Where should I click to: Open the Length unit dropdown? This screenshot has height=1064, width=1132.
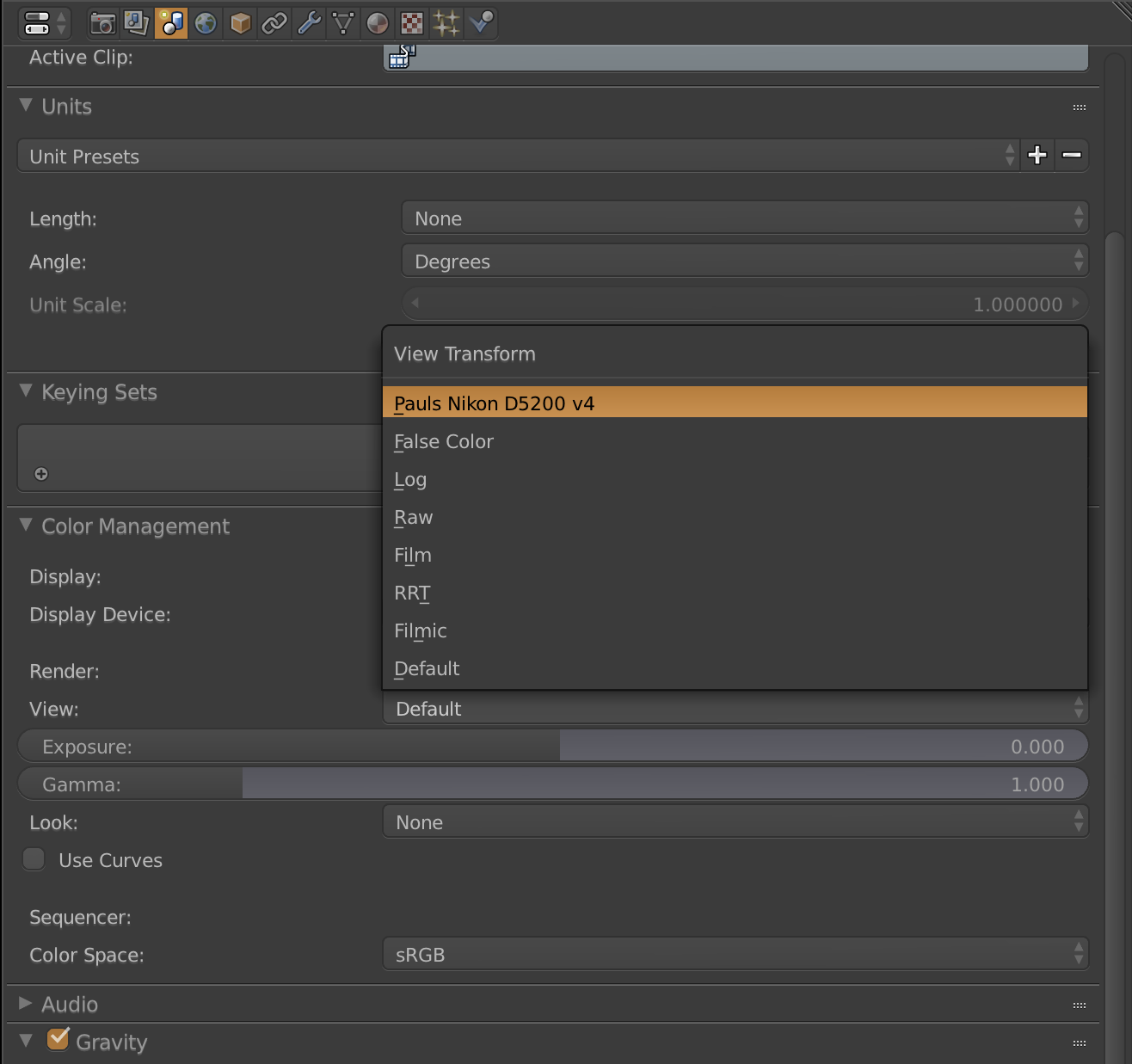tap(745, 218)
